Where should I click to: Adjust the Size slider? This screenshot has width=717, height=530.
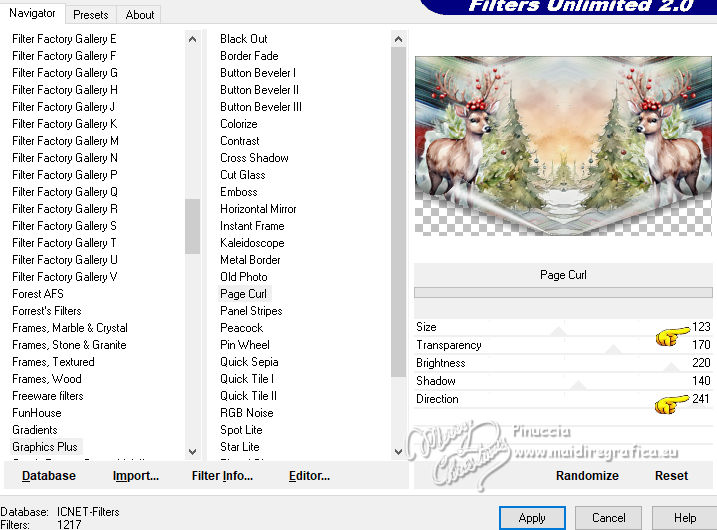(558, 332)
